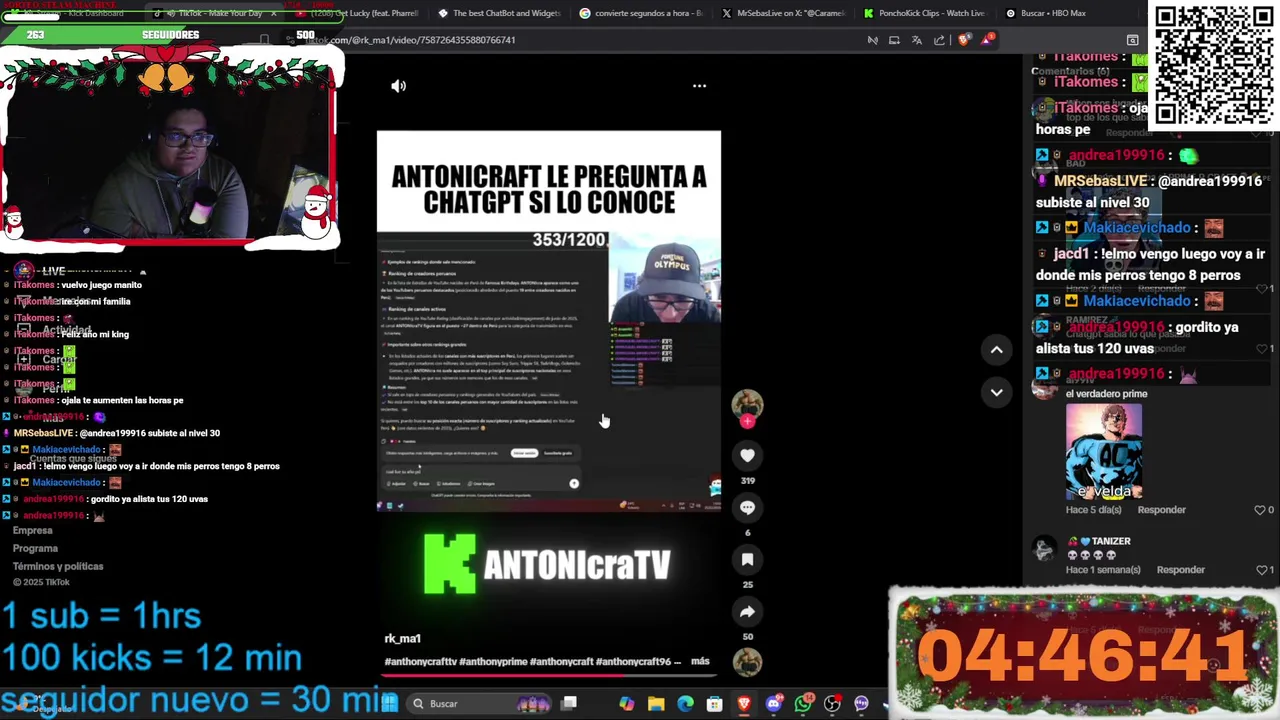Image resolution: width=1280 pixels, height=720 pixels.
Task: Open the Empresa footer link
Action: tap(32, 530)
